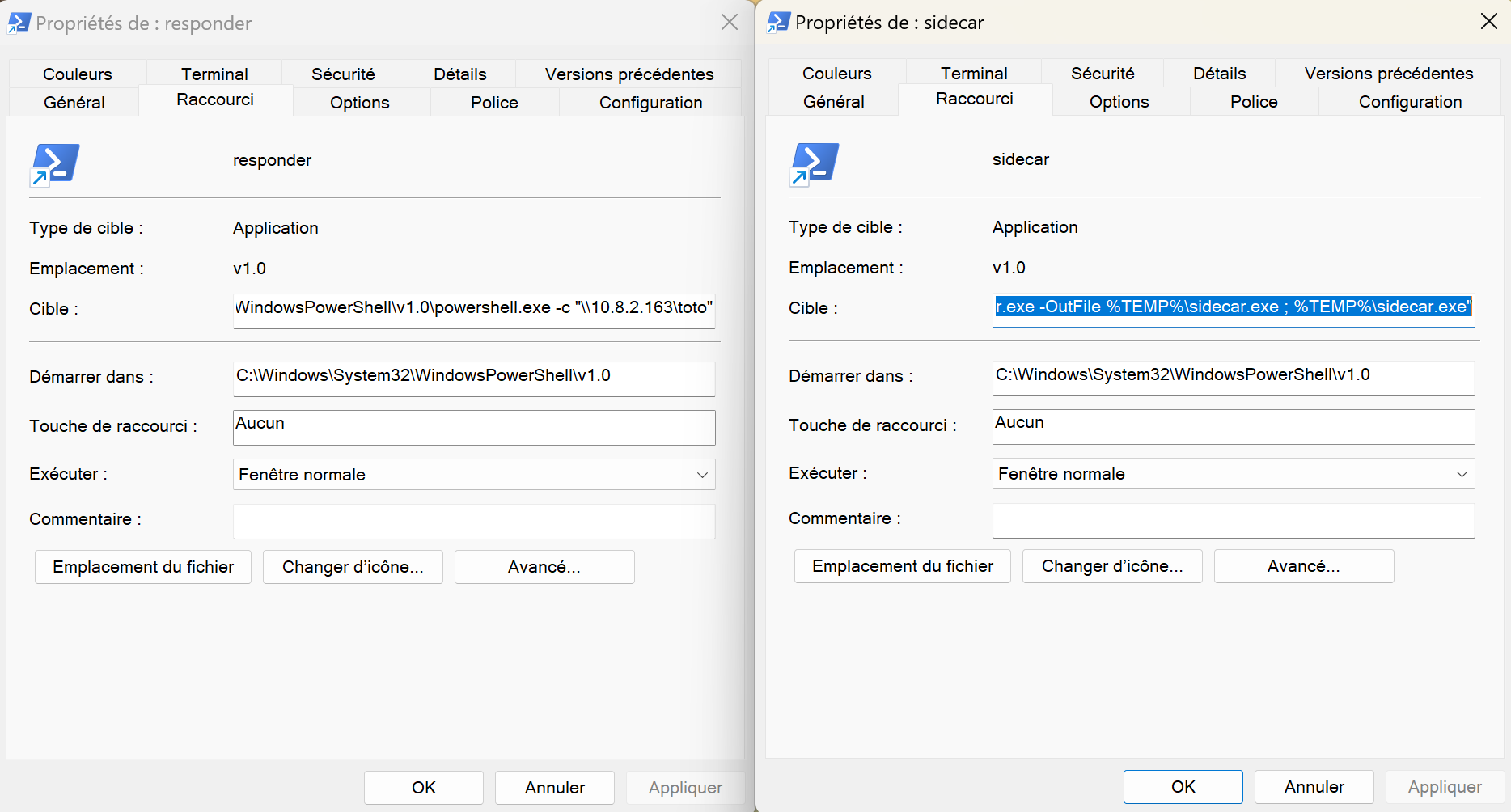Expand Exécuter dropdown in responder window
Viewport: 1511px width, 812px height.
coord(474,475)
